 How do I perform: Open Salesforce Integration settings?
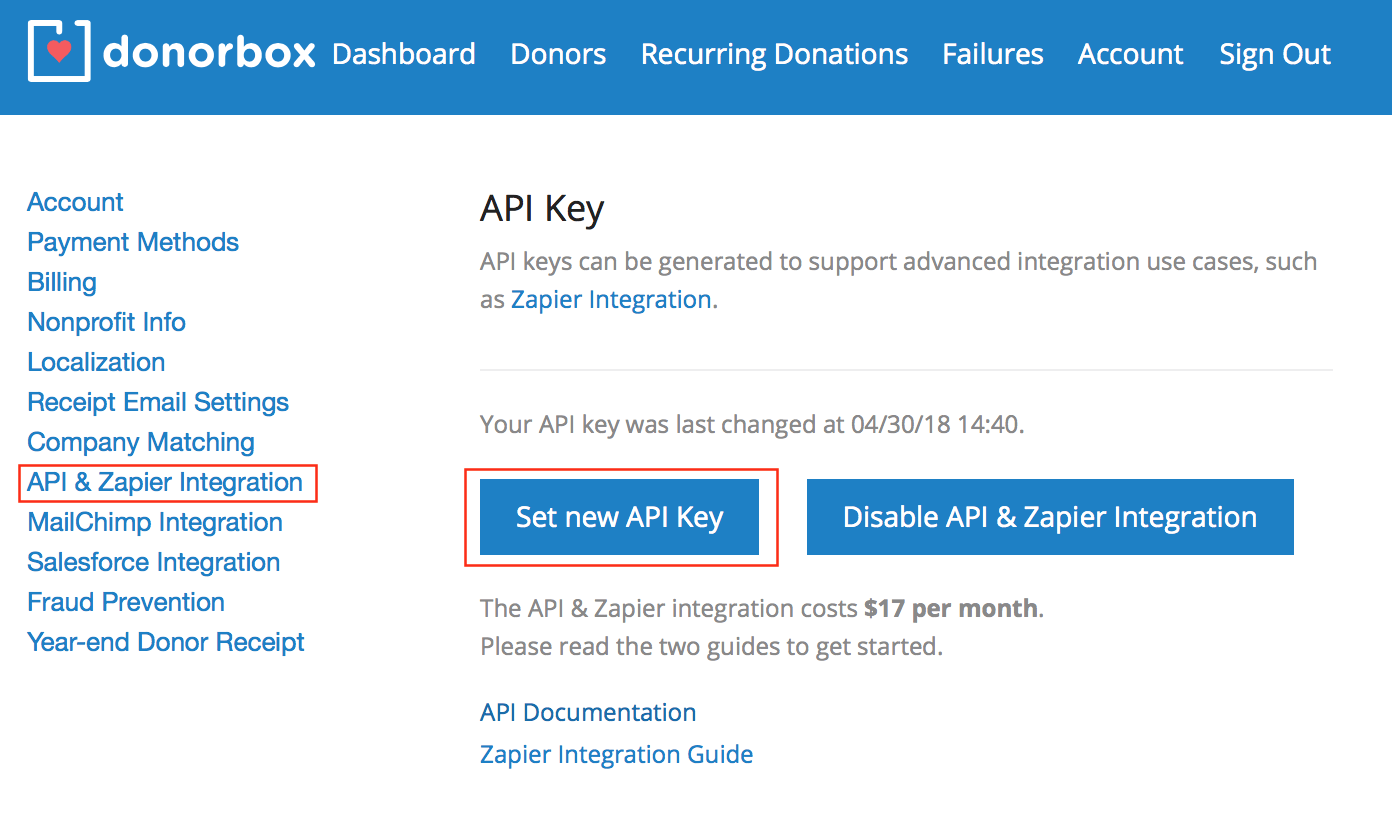tap(153, 562)
